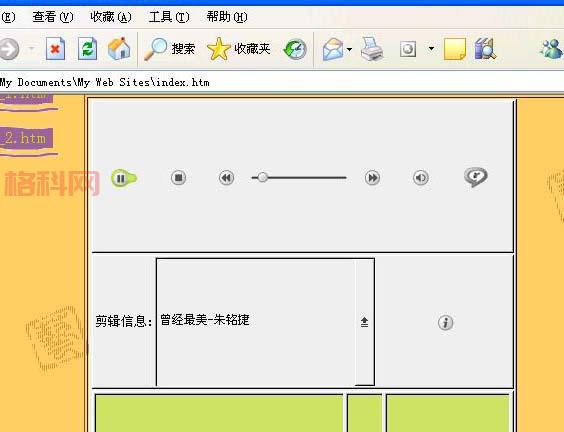
Task: Click the clip info up-arrow button
Action: point(364,322)
